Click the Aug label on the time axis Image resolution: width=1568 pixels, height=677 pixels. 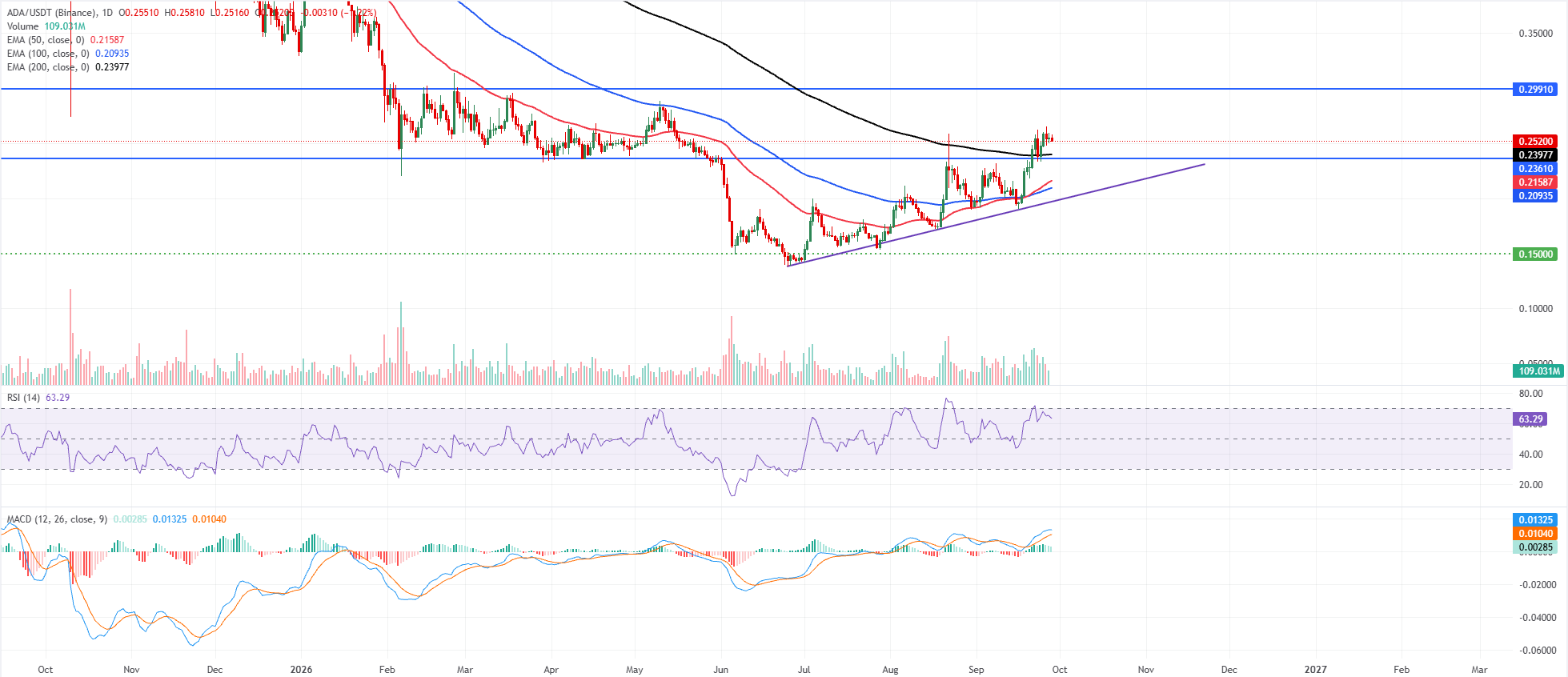click(x=890, y=670)
